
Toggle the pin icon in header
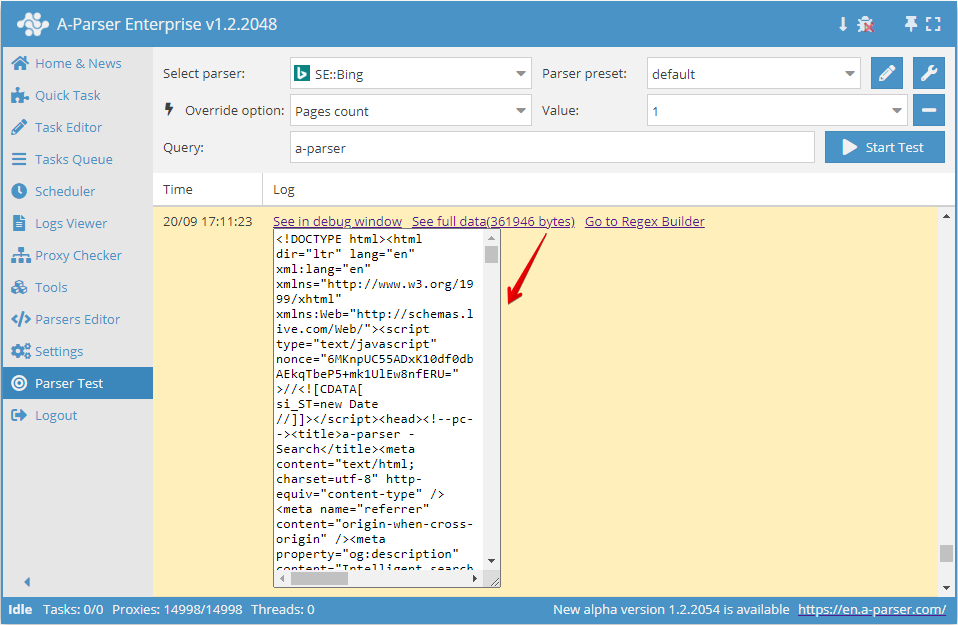click(910, 24)
